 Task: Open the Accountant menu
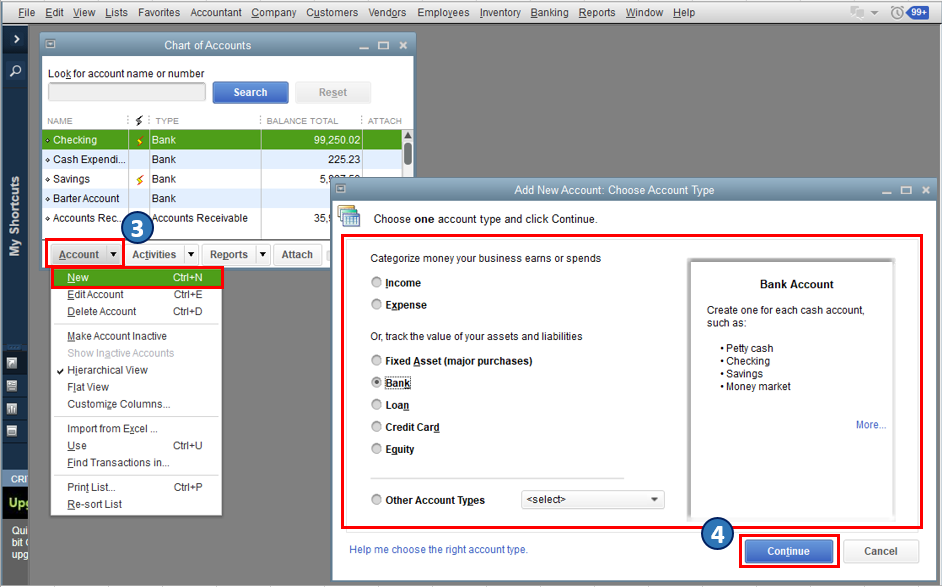(216, 12)
